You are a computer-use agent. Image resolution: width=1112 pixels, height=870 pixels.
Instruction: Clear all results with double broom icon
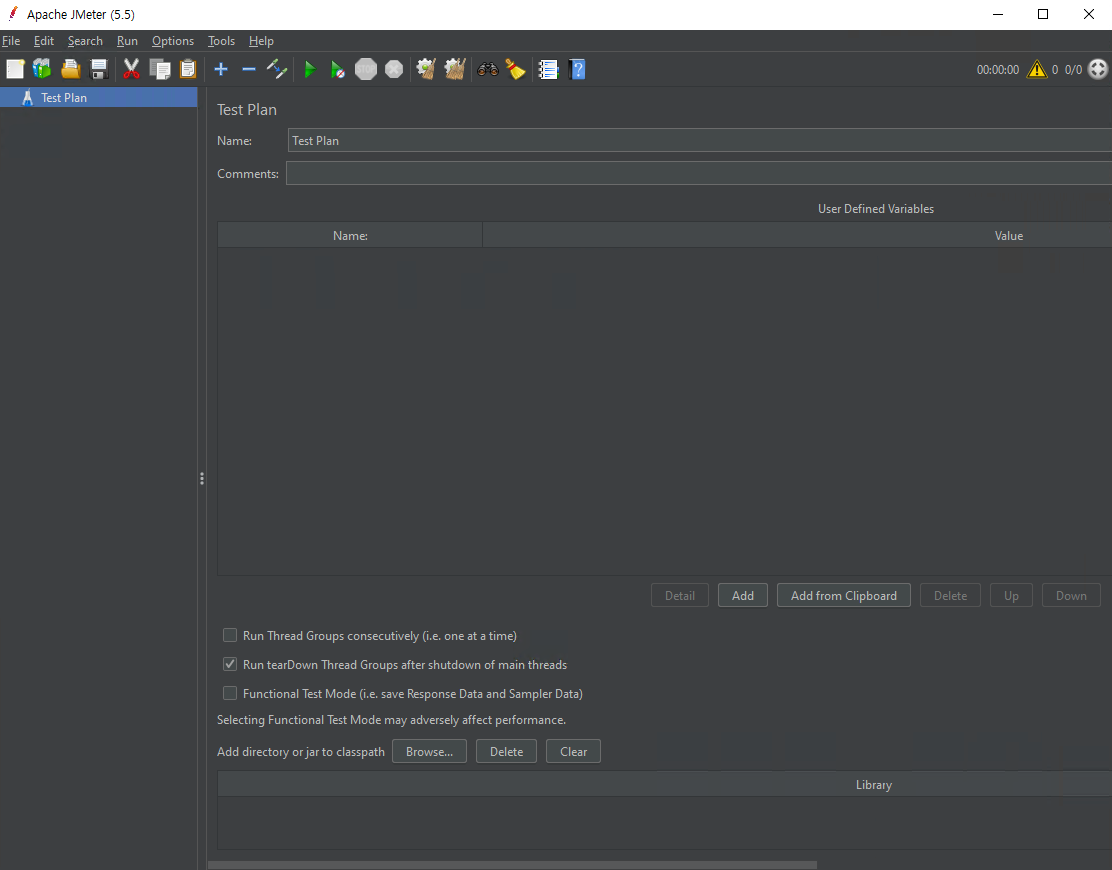click(x=455, y=69)
